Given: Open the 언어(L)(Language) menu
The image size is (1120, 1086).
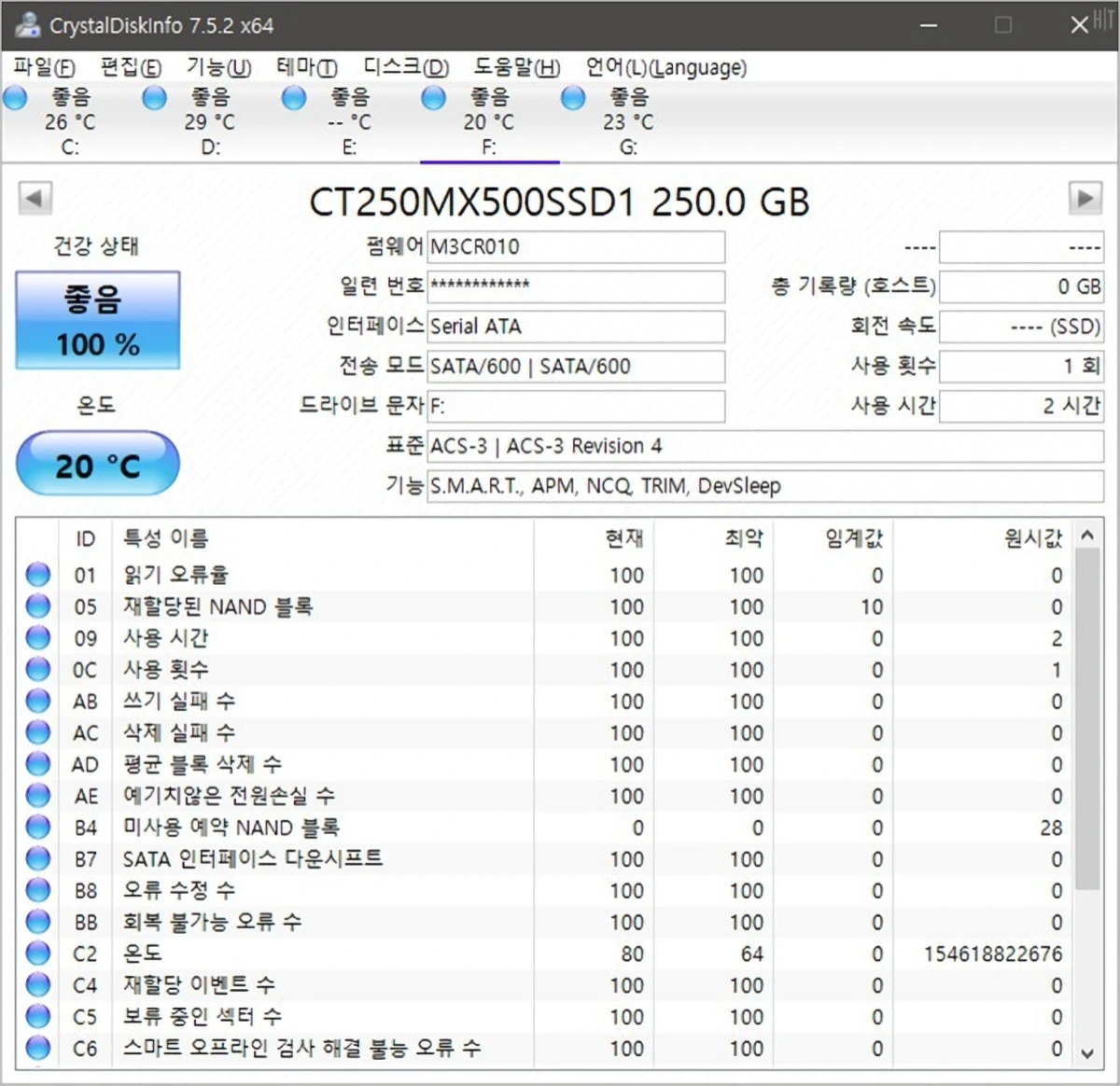Looking at the screenshot, I should click(x=665, y=67).
